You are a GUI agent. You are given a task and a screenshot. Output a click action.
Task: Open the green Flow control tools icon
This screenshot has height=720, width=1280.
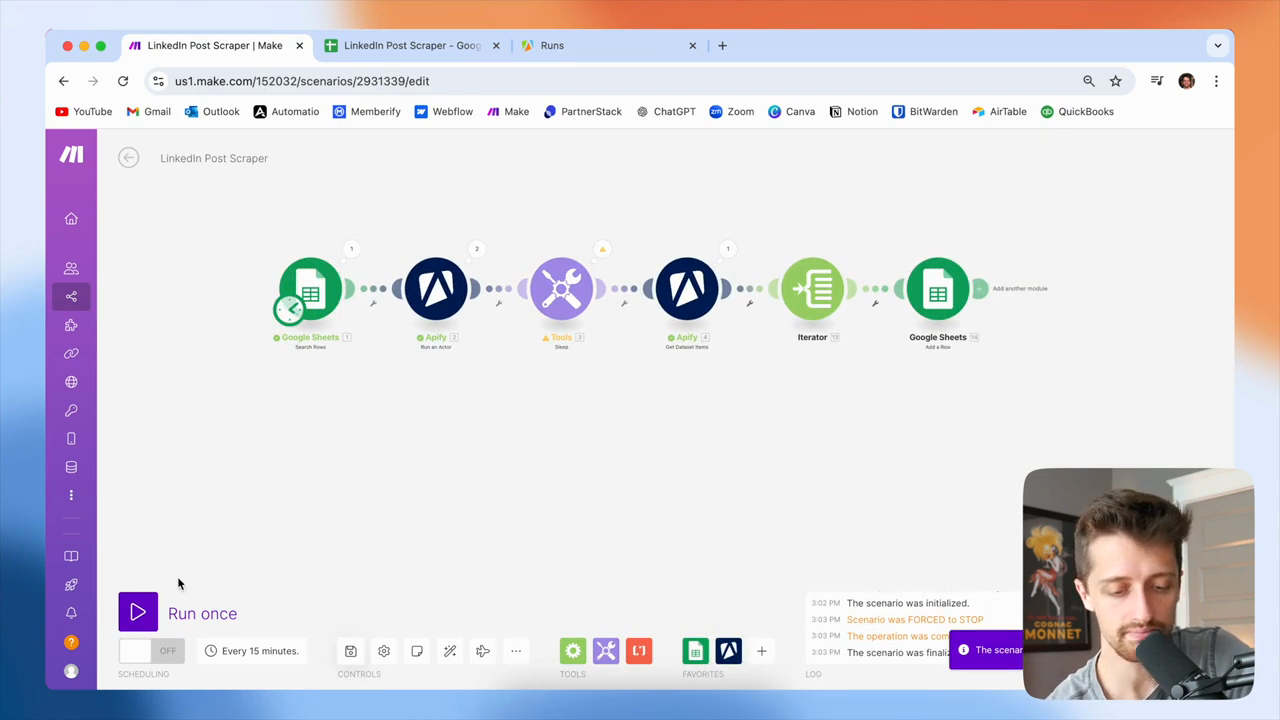click(573, 651)
